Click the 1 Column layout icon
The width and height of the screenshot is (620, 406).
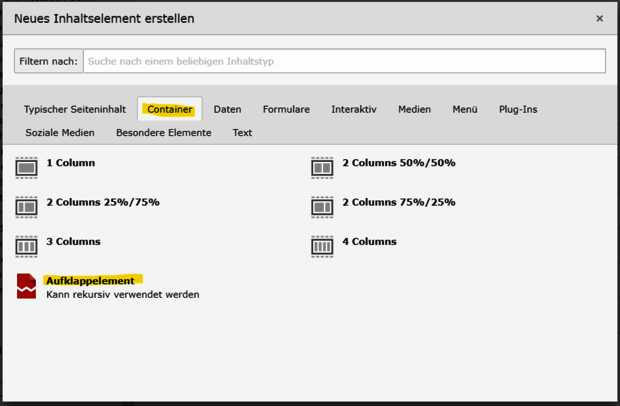(x=27, y=167)
